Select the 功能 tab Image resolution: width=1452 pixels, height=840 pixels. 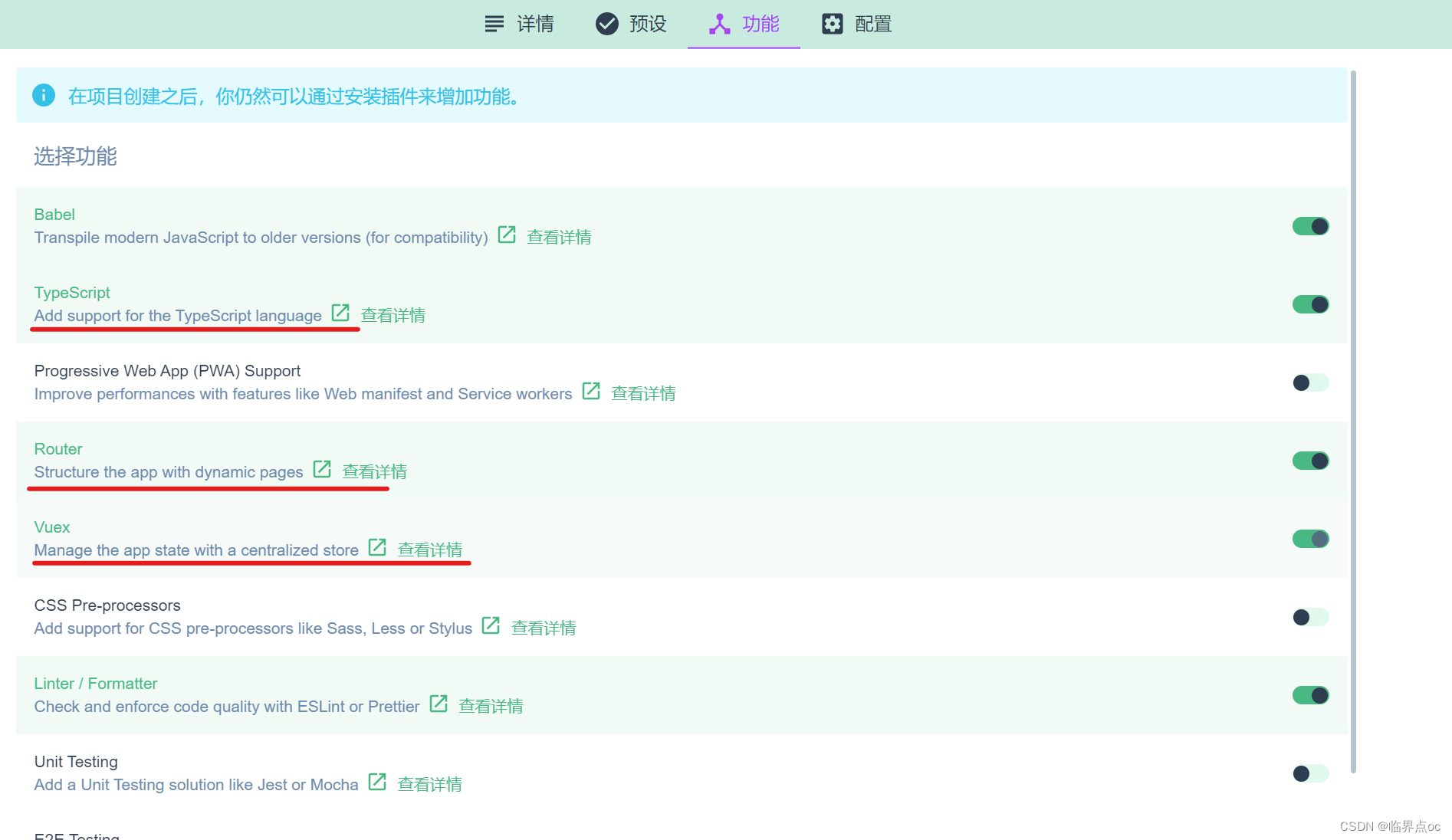coord(744,24)
